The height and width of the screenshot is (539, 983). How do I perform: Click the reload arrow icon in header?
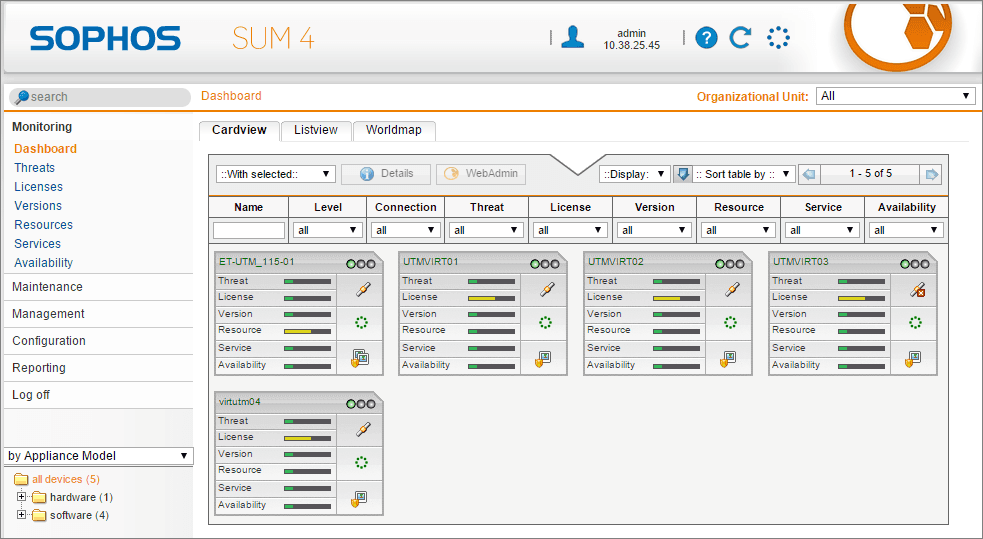[x=740, y=38]
